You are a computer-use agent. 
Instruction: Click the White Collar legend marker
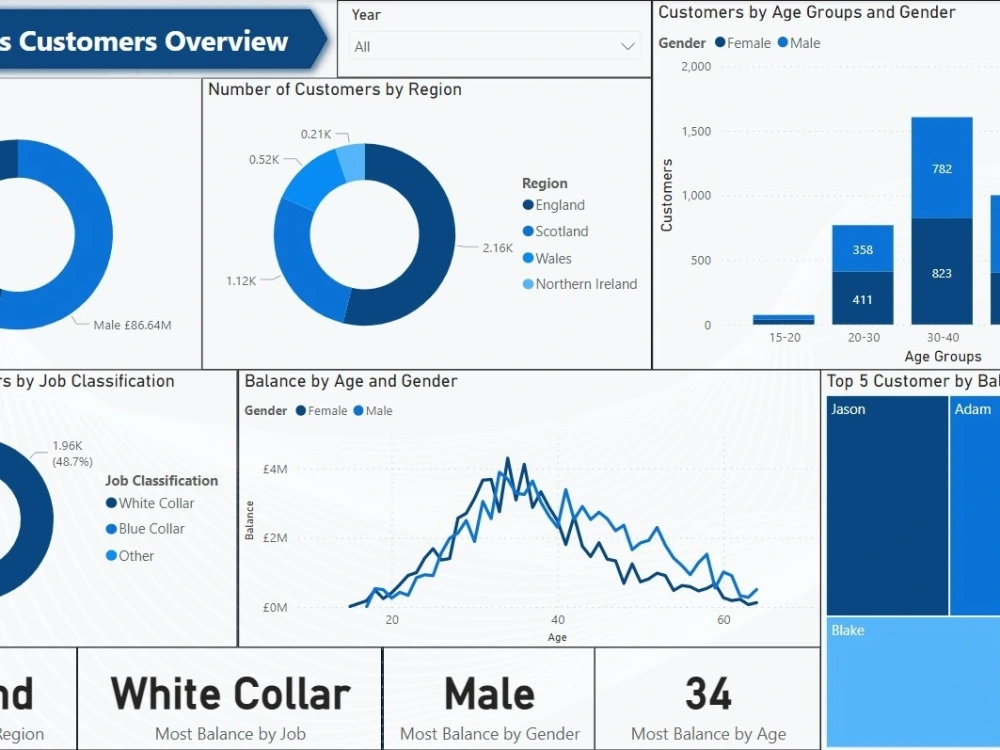pos(110,503)
